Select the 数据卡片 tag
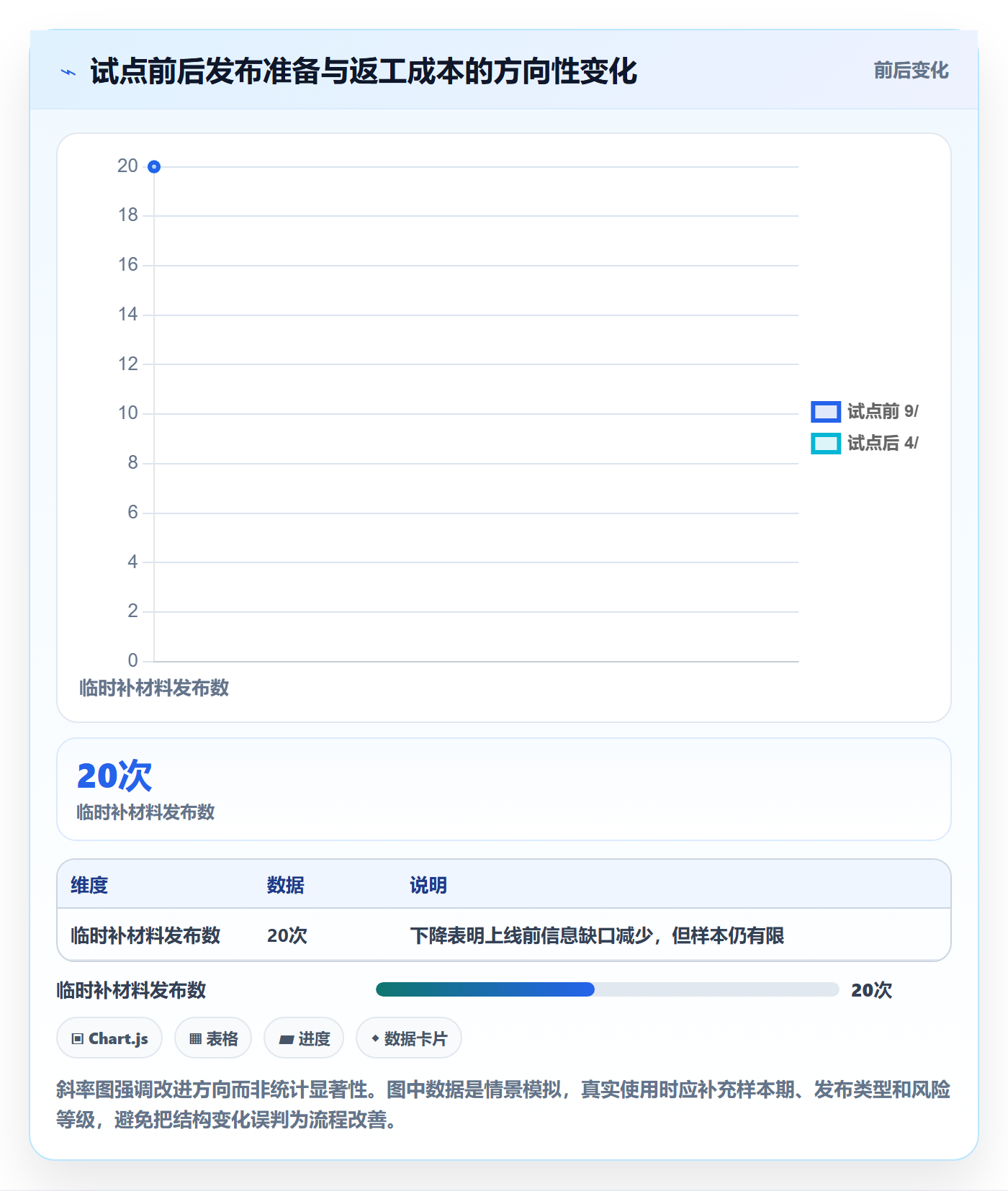 point(409,1038)
